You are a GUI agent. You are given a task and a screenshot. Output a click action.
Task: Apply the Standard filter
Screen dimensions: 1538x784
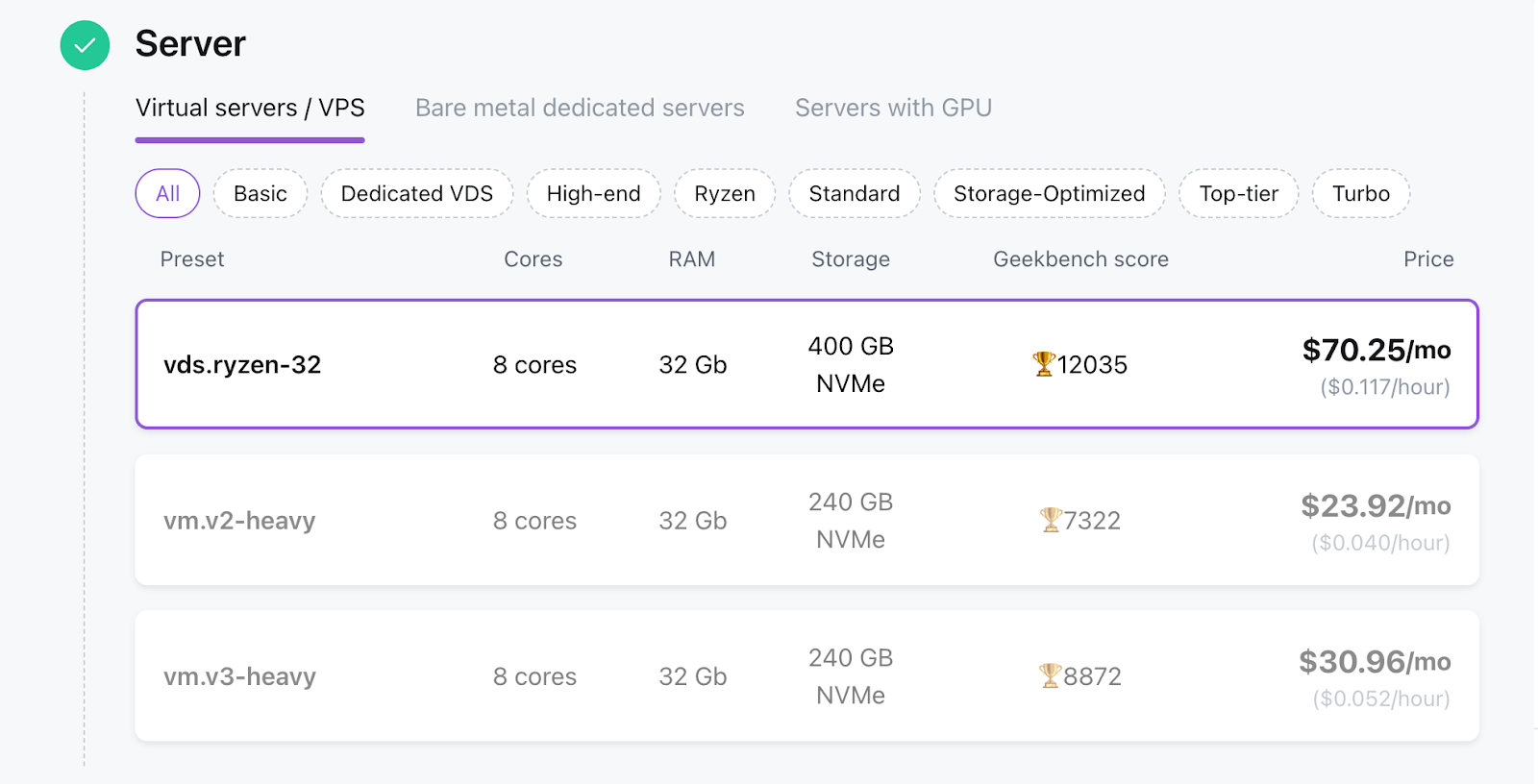coord(855,193)
